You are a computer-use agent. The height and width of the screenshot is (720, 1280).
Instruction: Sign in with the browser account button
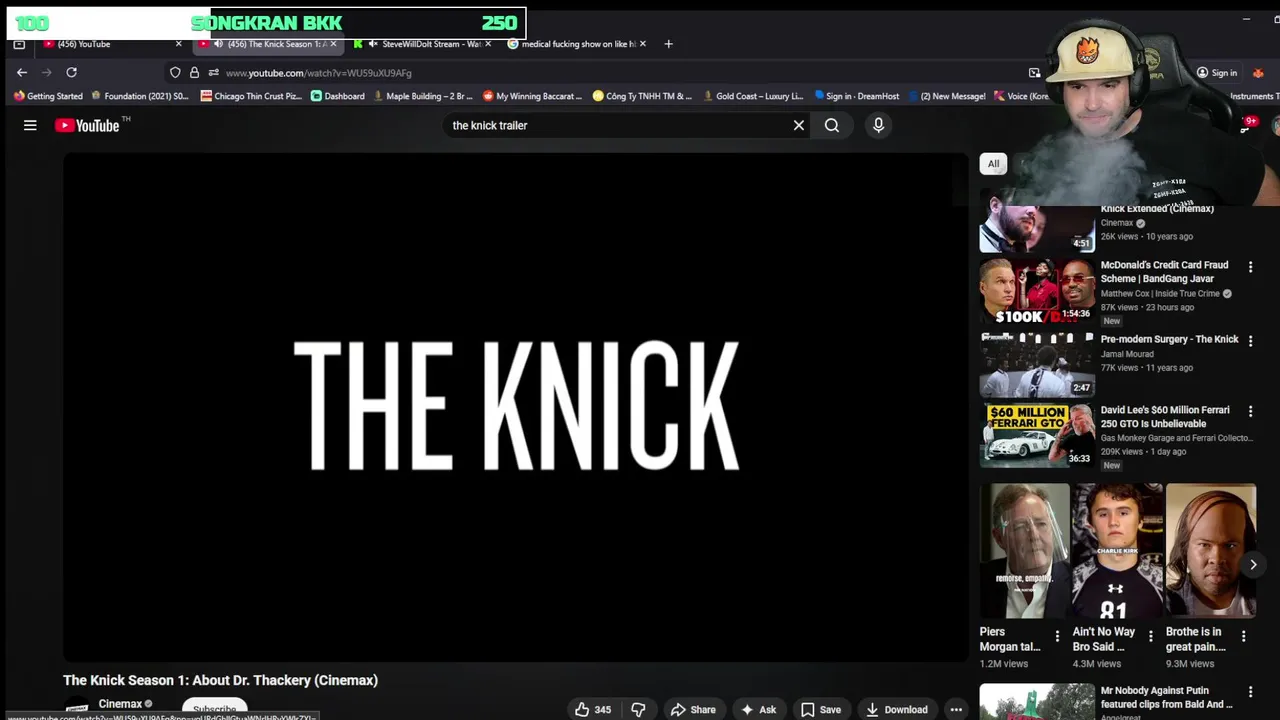(x=1216, y=72)
